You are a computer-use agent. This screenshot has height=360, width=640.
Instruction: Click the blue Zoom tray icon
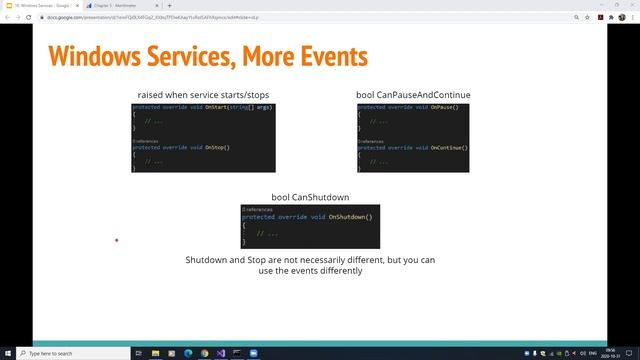pyautogui.click(x=527, y=353)
